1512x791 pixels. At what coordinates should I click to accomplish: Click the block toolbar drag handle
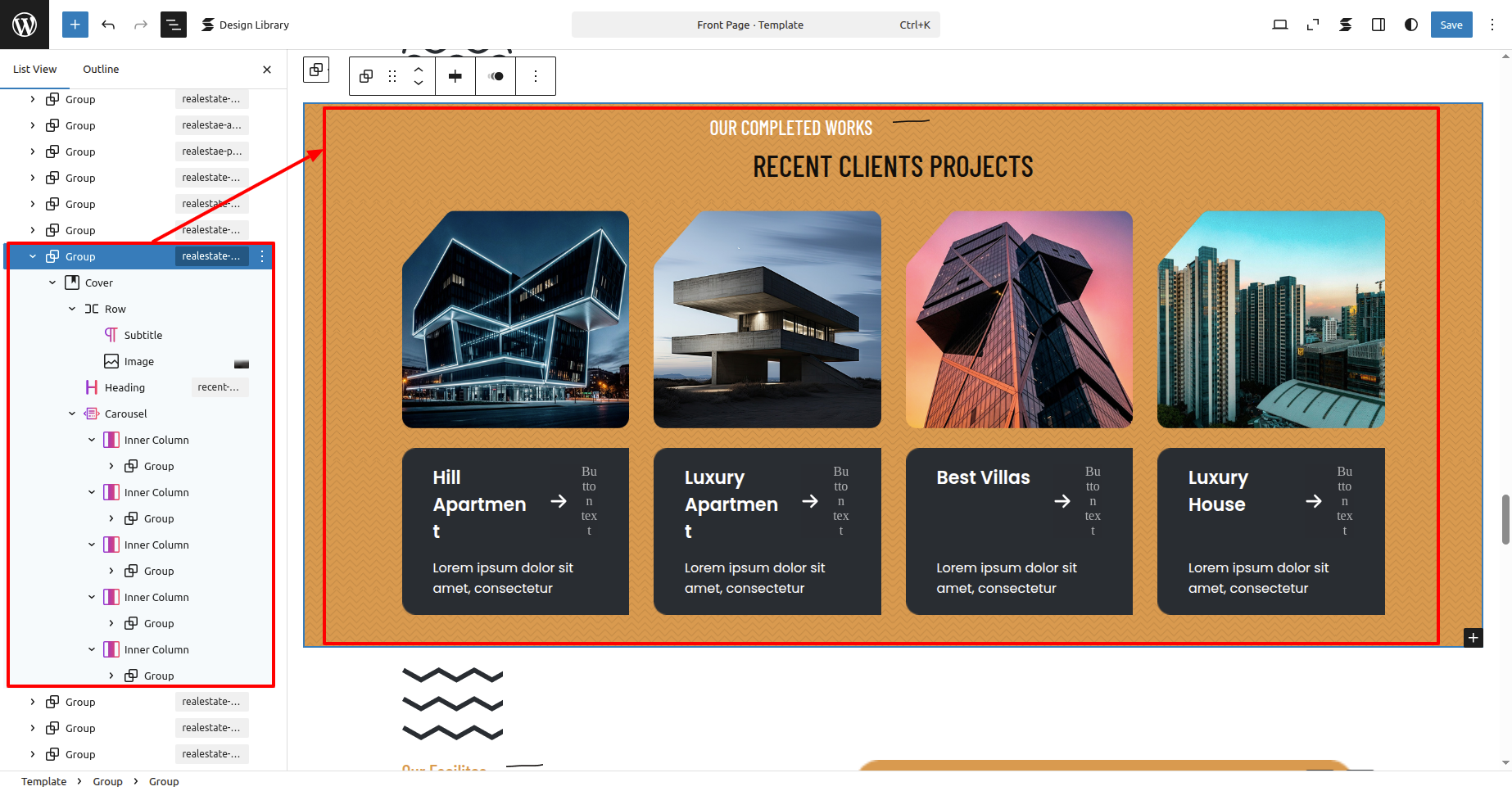point(392,76)
